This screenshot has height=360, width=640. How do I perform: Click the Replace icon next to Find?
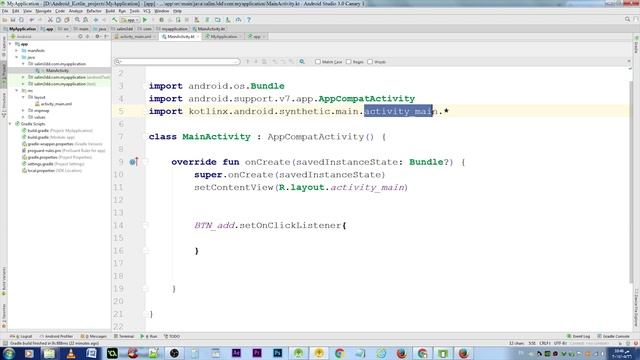[85, 20]
